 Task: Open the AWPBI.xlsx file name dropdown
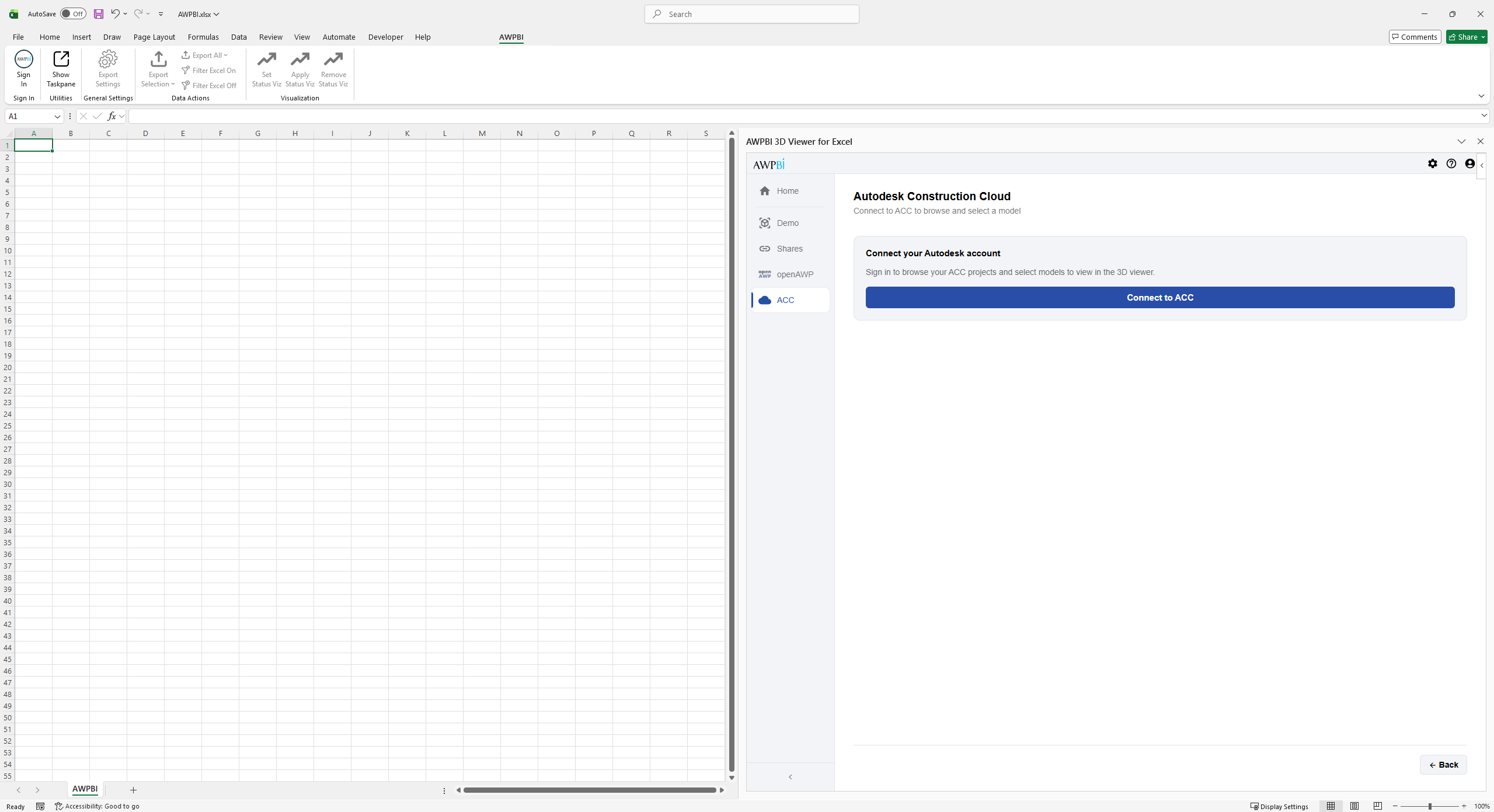pyautogui.click(x=198, y=14)
